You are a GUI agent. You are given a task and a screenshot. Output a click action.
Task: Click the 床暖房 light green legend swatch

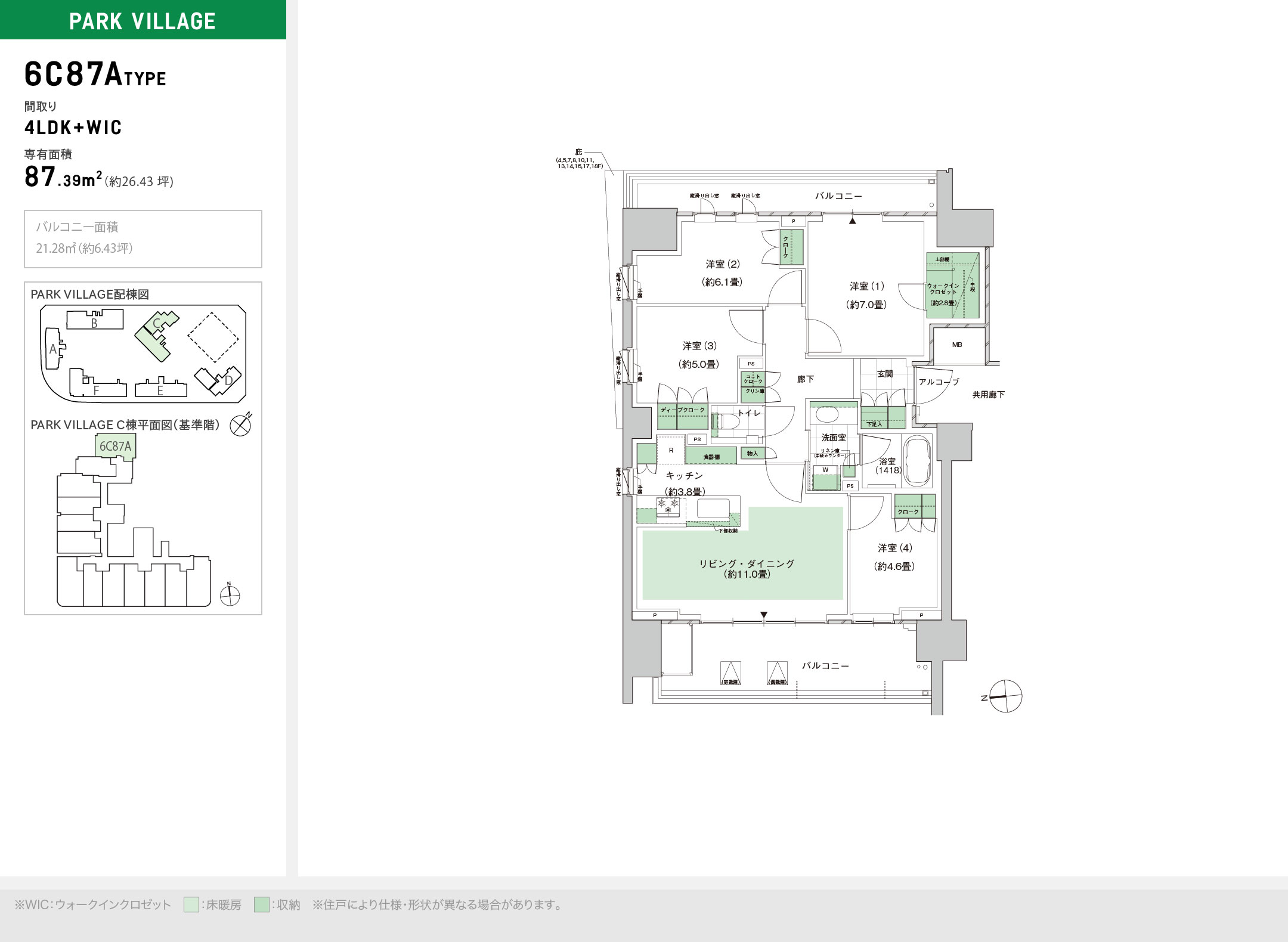click(191, 904)
